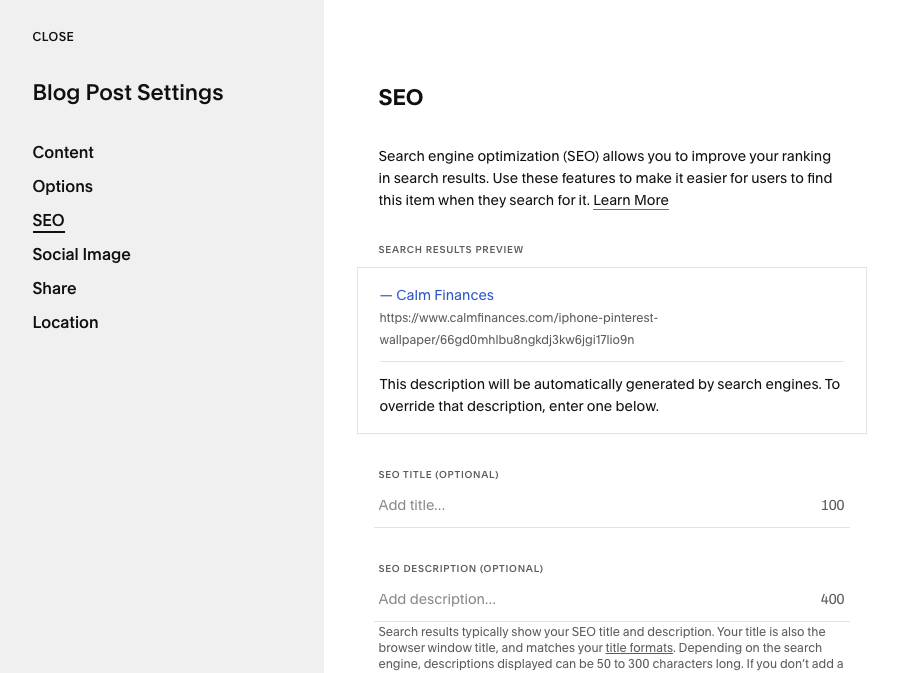
Task: Open the Share settings tab
Action: 54,289
